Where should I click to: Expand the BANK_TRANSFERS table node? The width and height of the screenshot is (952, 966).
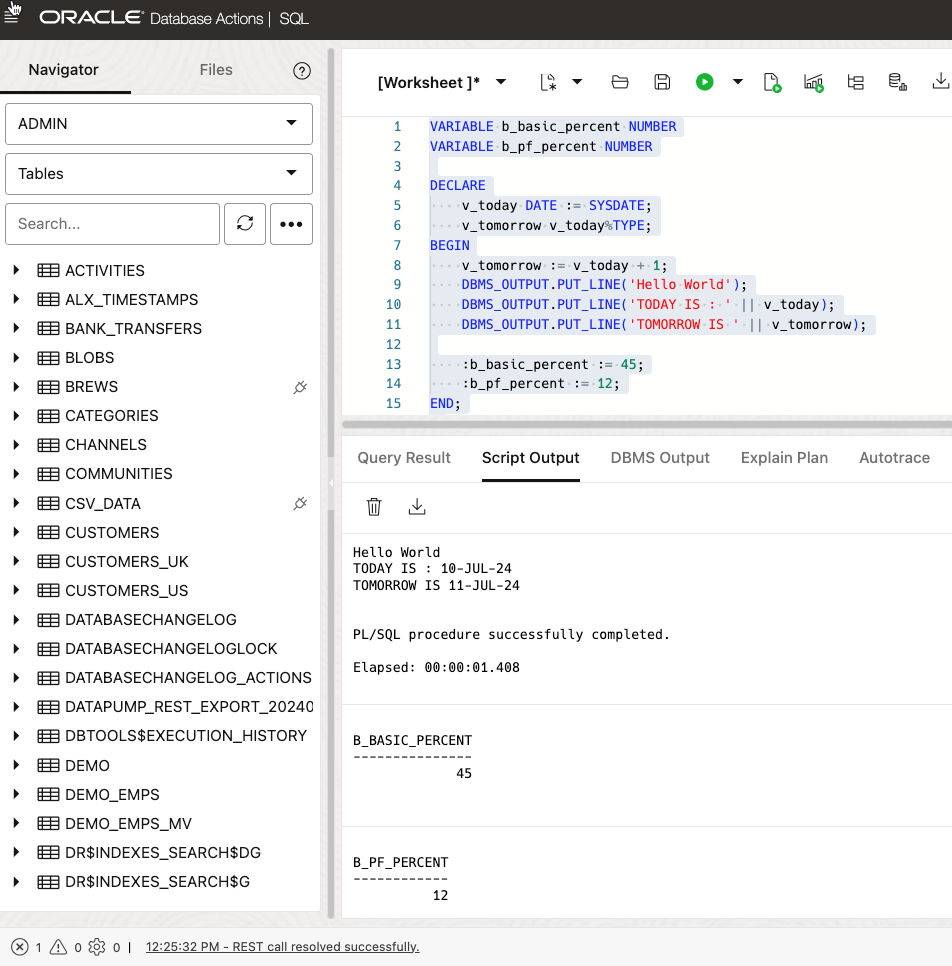pos(17,328)
